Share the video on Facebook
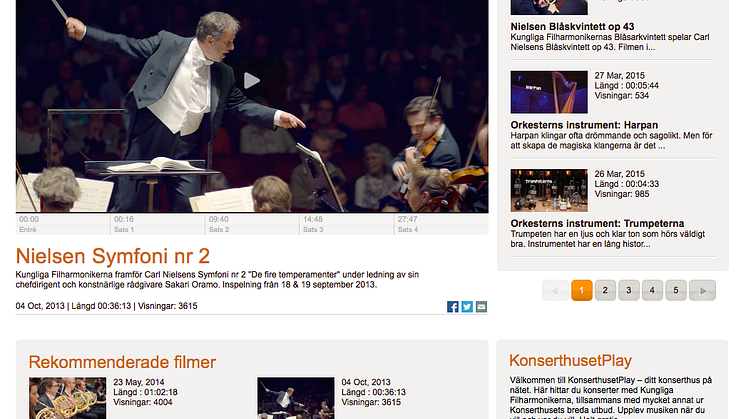The height and width of the screenshot is (419, 746). [452, 307]
